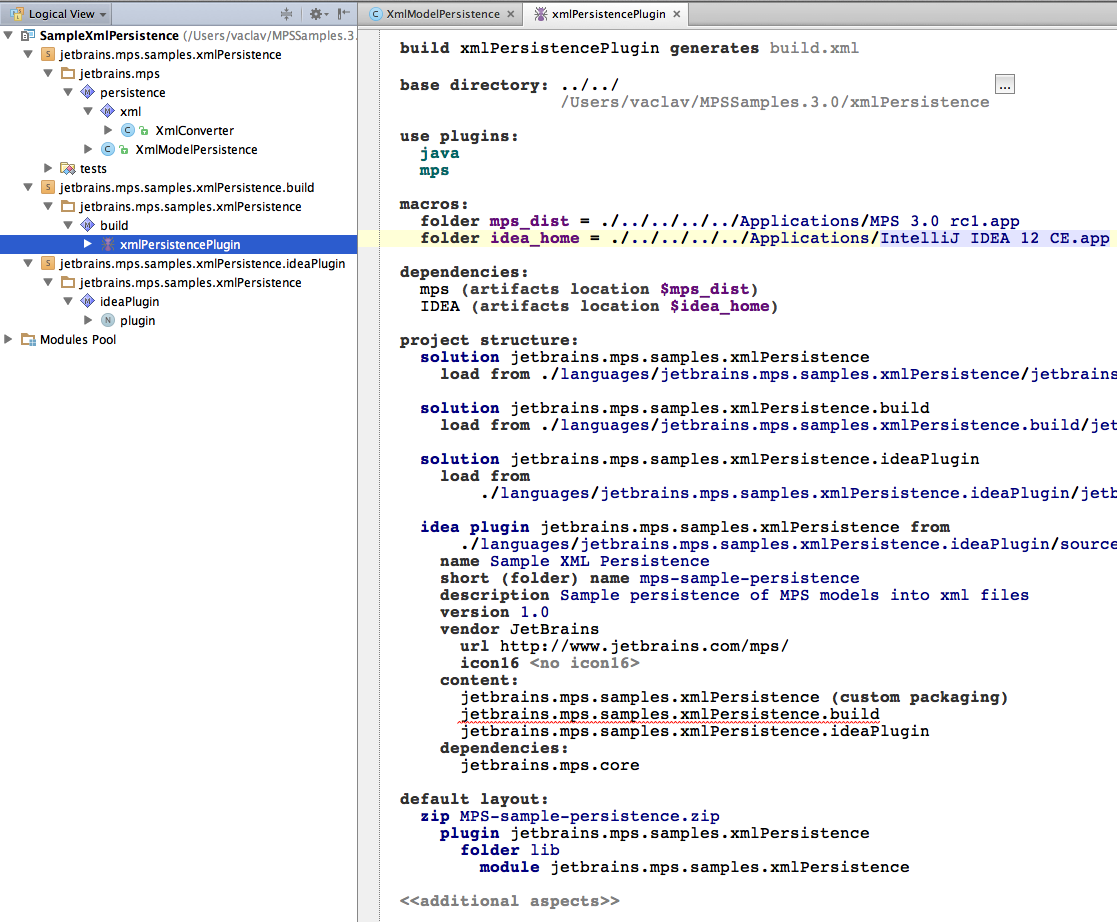
Task: Click the <<additional aspects>> placeholder
Action: point(509,901)
